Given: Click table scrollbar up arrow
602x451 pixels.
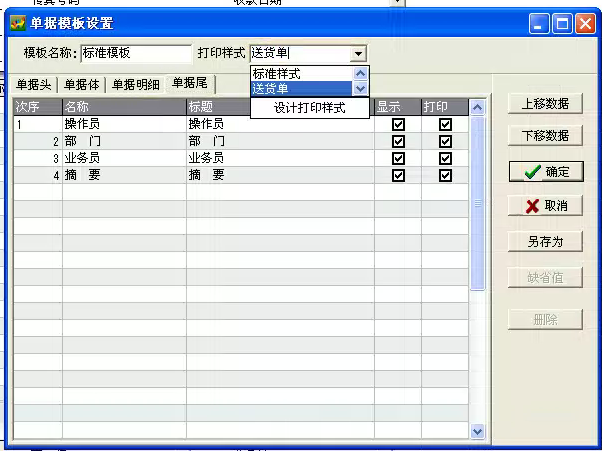Looking at the screenshot, I should 477,107.
